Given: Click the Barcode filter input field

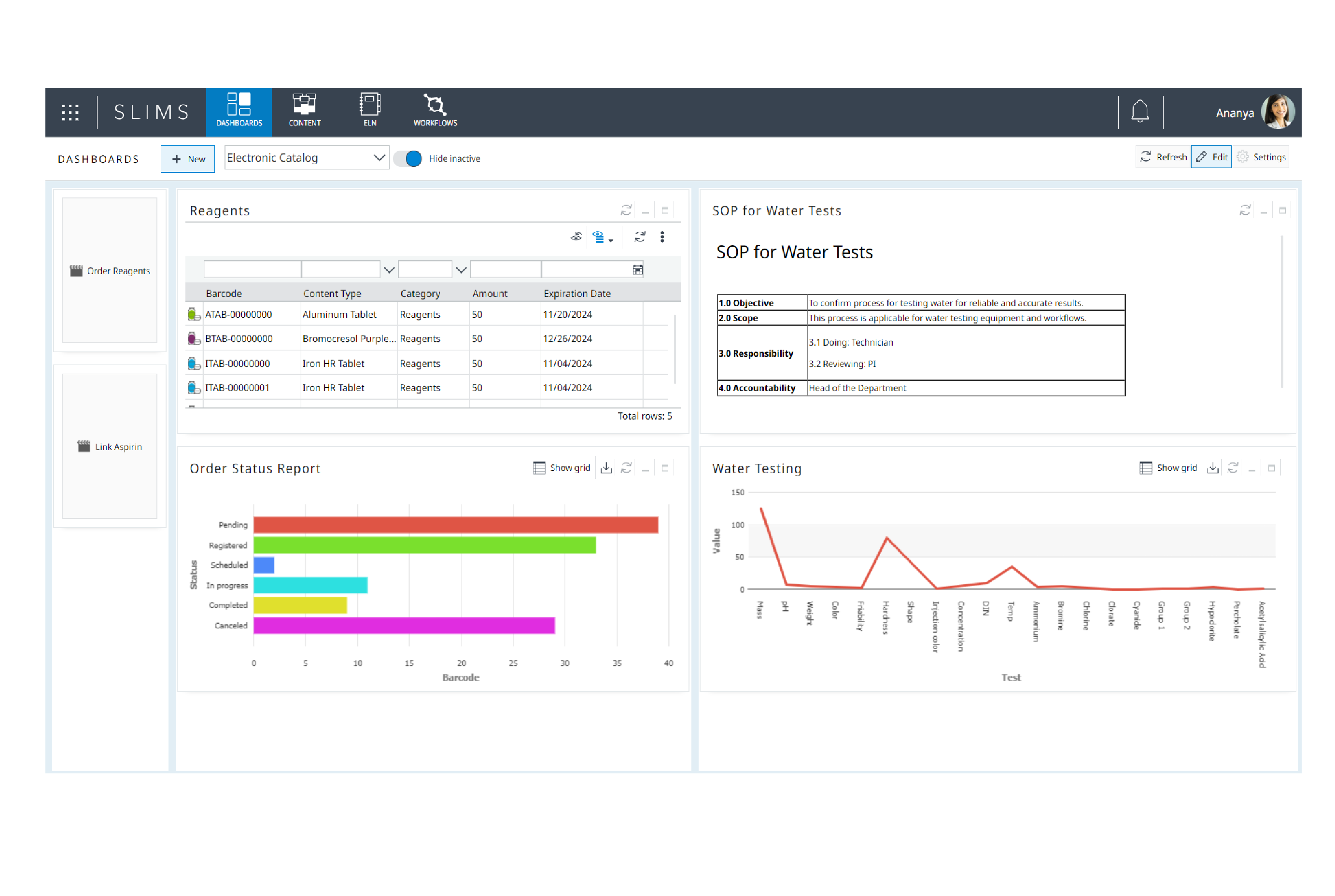Looking at the screenshot, I should (252, 269).
